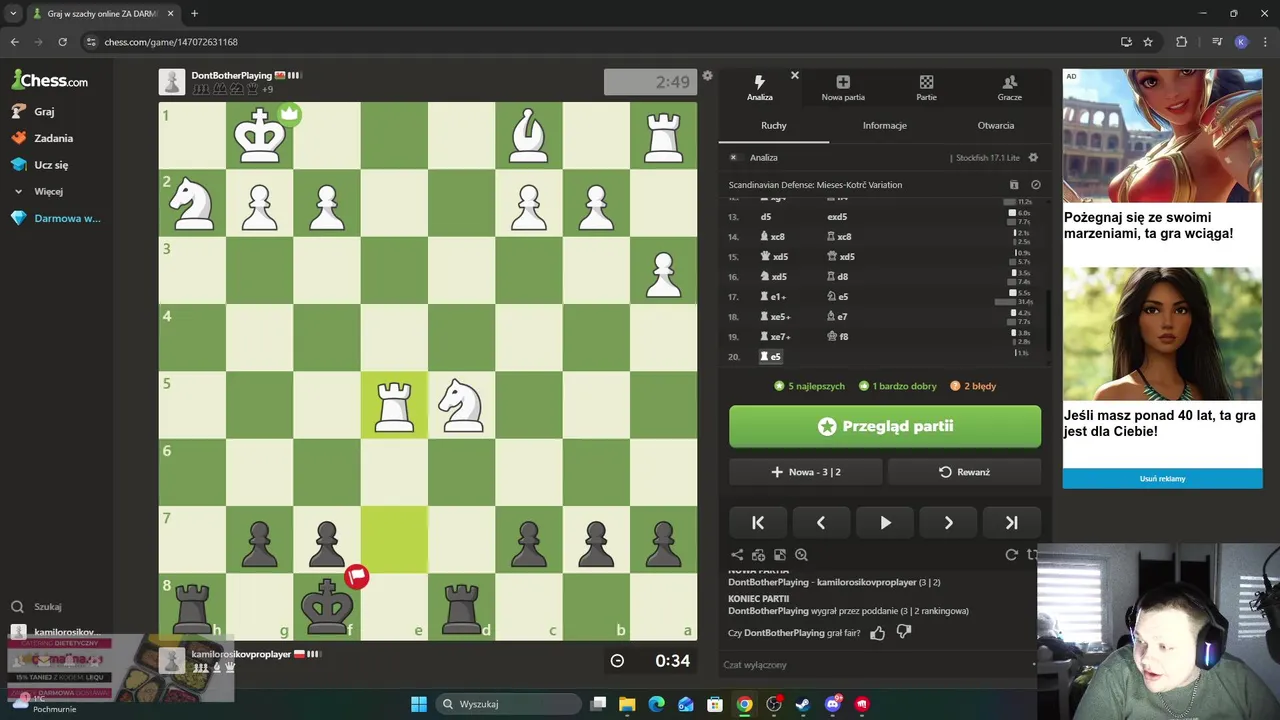Click the Chess.com logo
Viewport: 1280px width, 720px height.
click(49, 80)
